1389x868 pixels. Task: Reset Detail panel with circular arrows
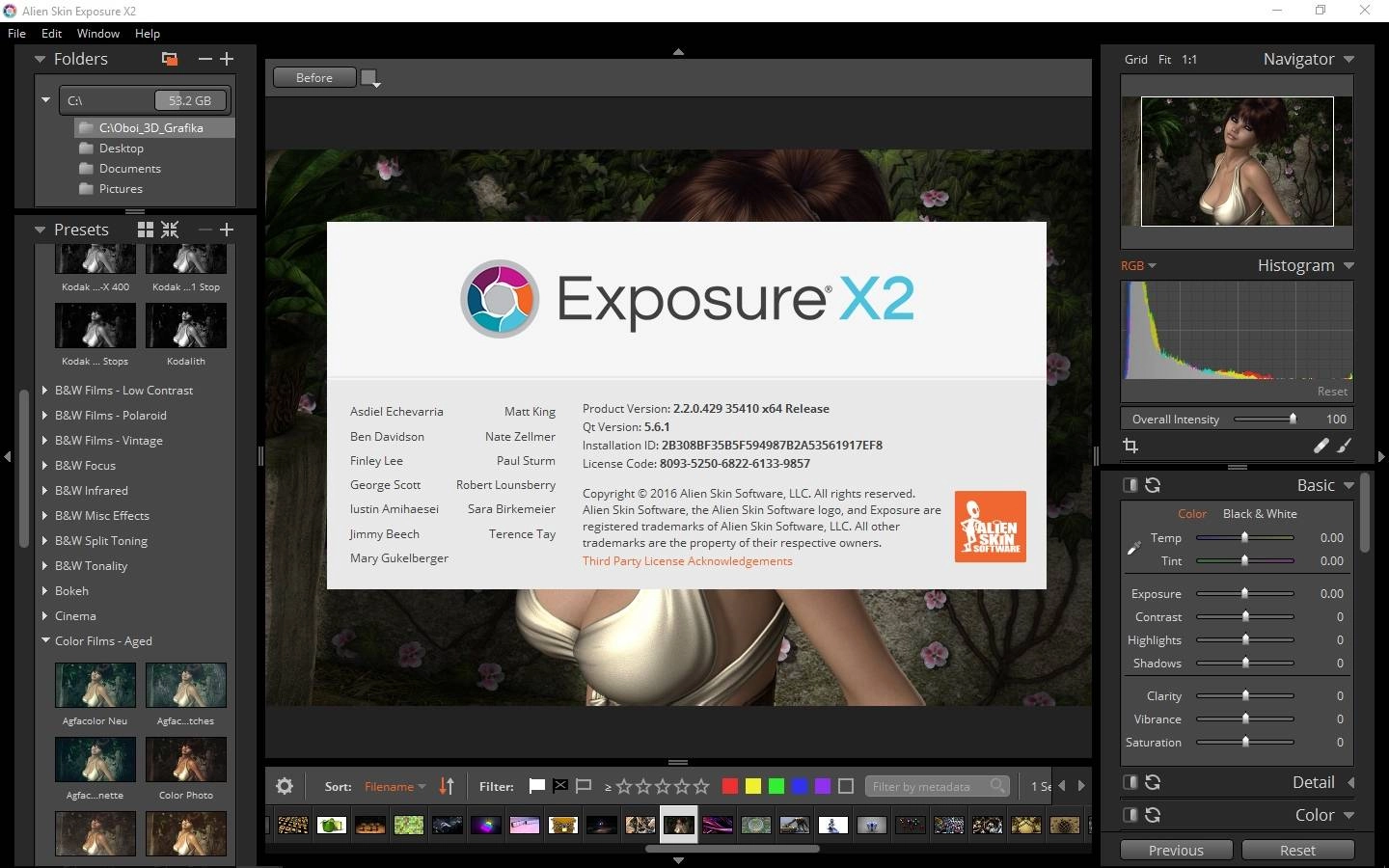1153,782
